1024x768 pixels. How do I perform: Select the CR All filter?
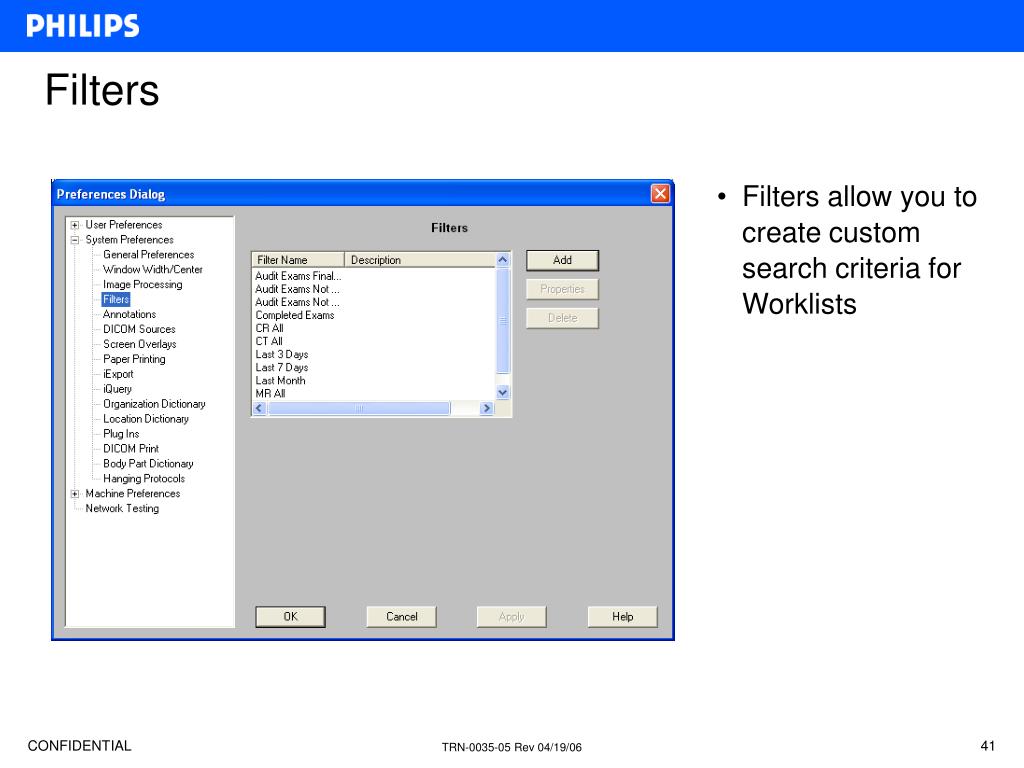click(269, 328)
